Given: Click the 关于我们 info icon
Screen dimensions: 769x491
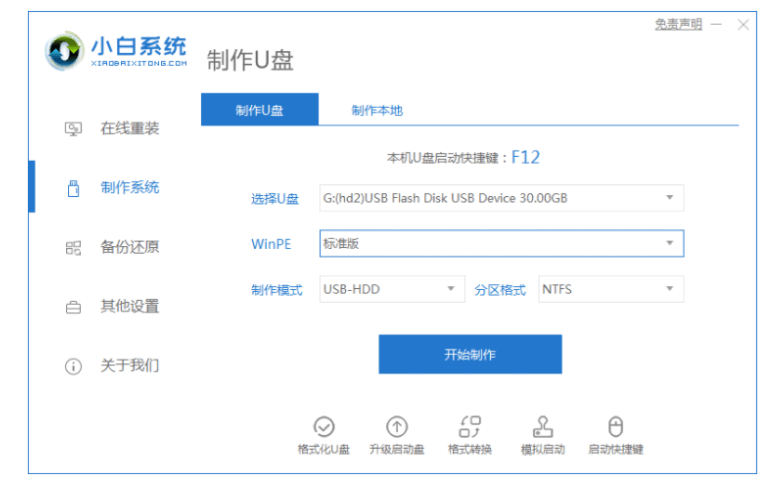Looking at the screenshot, I should click(73, 366).
